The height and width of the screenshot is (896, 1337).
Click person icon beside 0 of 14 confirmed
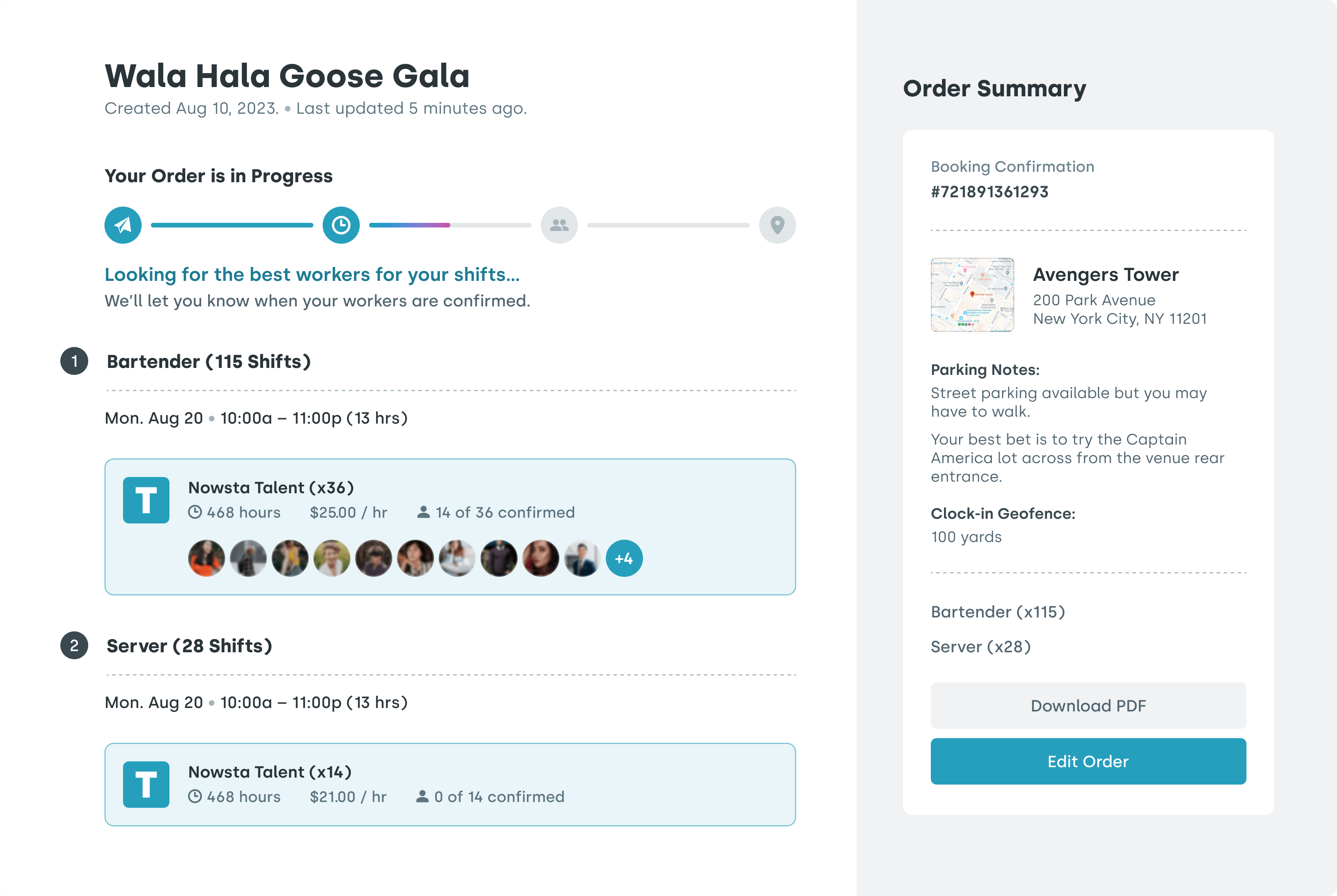pyautogui.click(x=422, y=796)
